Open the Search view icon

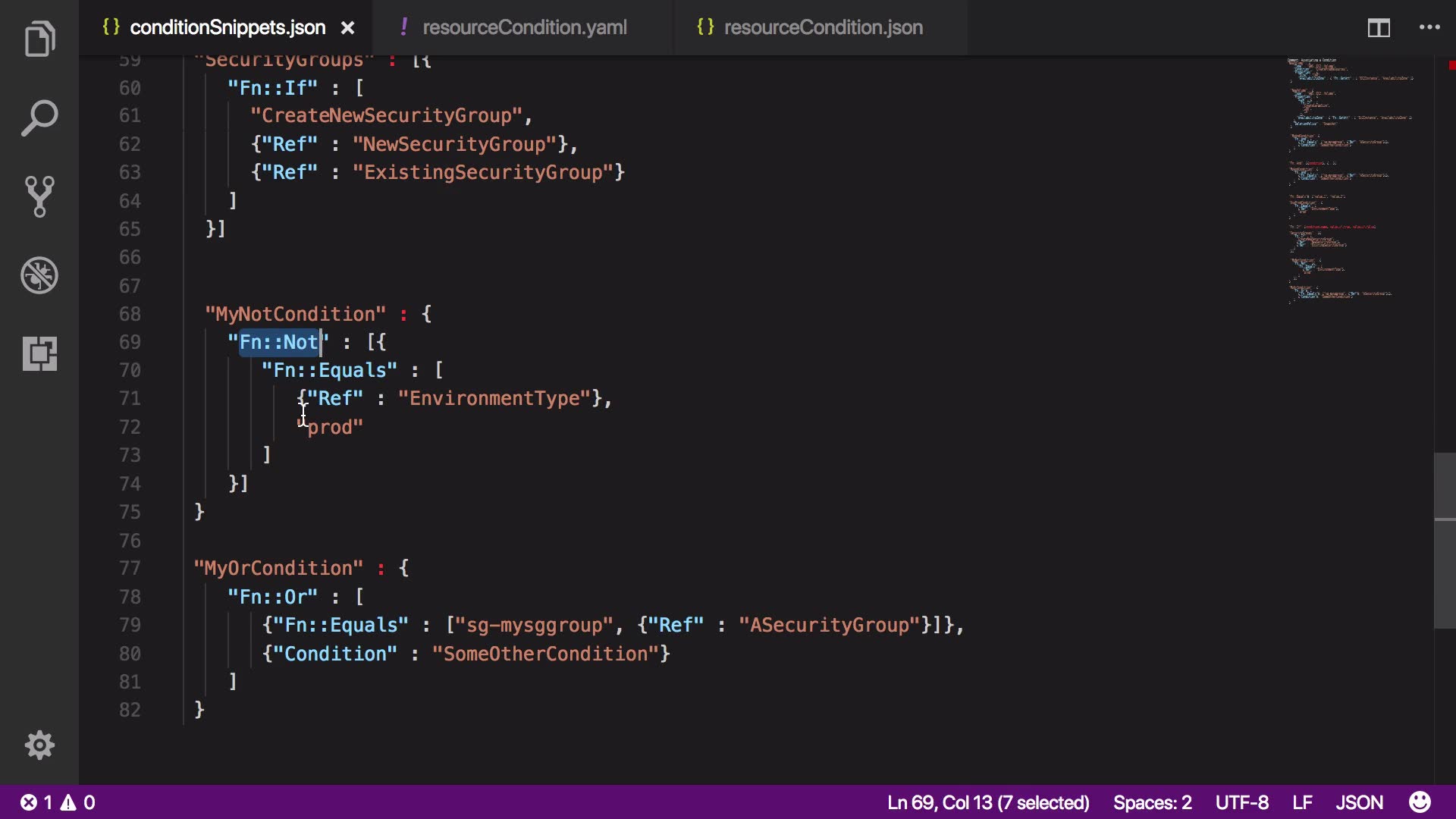(x=39, y=118)
